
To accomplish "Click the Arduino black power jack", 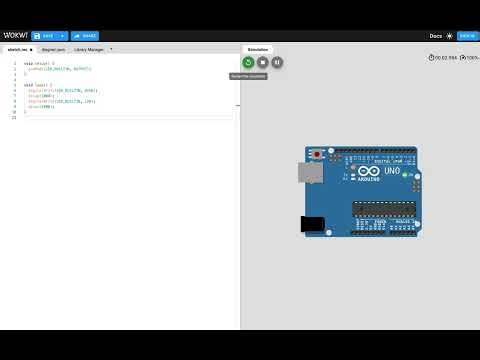I will [x=313, y=224].
